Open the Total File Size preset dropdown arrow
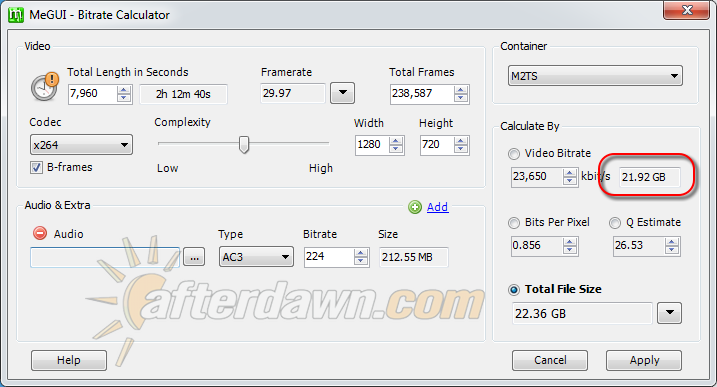The height and width of the screenshot is (387, 717). click(x=669, y=313)
